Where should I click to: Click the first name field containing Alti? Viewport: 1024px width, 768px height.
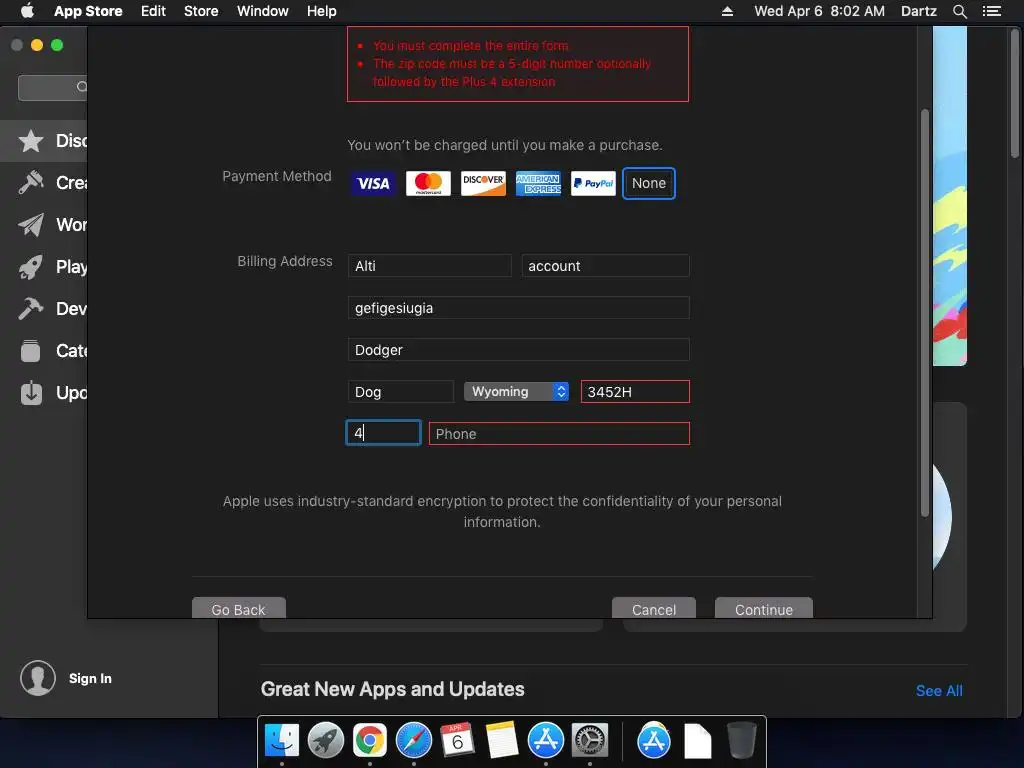pos(429,266)
